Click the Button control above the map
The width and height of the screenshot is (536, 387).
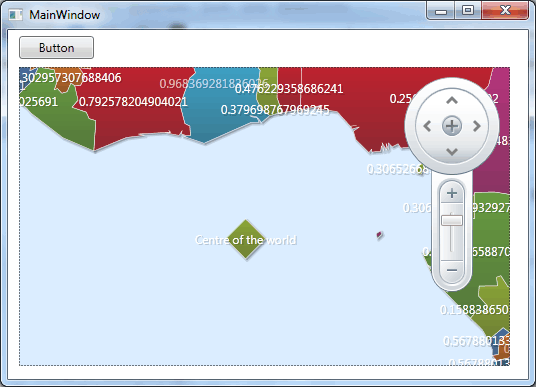pos(56,48)
